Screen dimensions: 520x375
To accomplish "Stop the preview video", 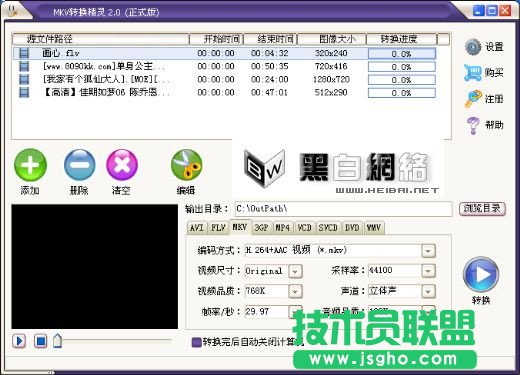I will [x=40, y=341].
